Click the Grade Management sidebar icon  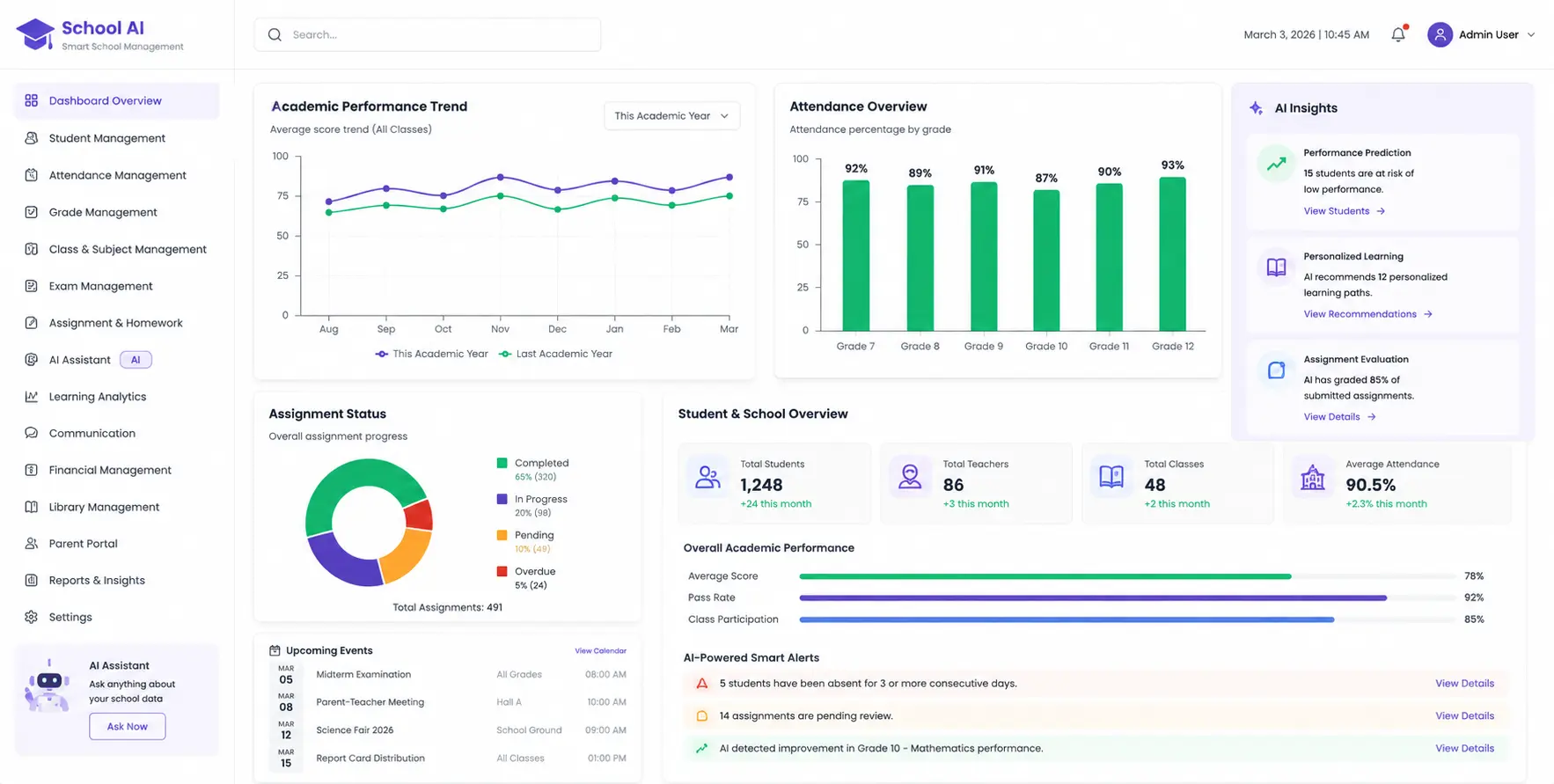coord(32,212)
